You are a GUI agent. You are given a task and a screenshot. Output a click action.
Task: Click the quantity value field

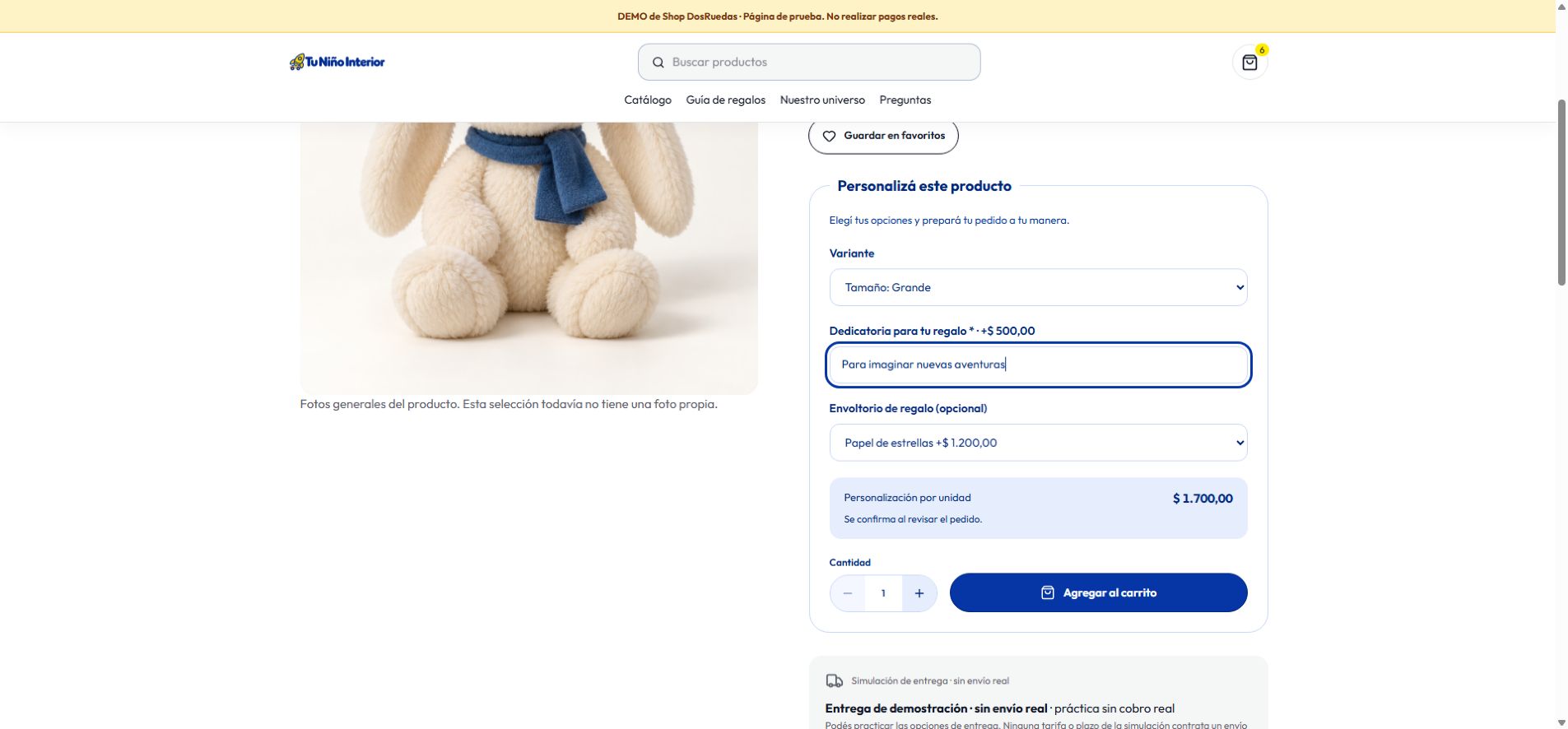[x=883, y=593]
